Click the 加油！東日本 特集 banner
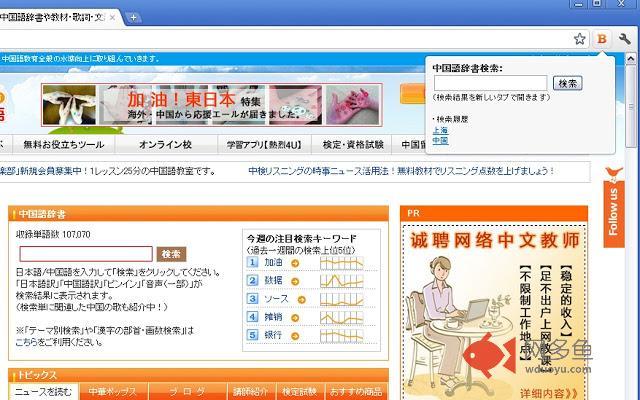The width and height of the screenshot is (640, 400). (x=211, y=105)
